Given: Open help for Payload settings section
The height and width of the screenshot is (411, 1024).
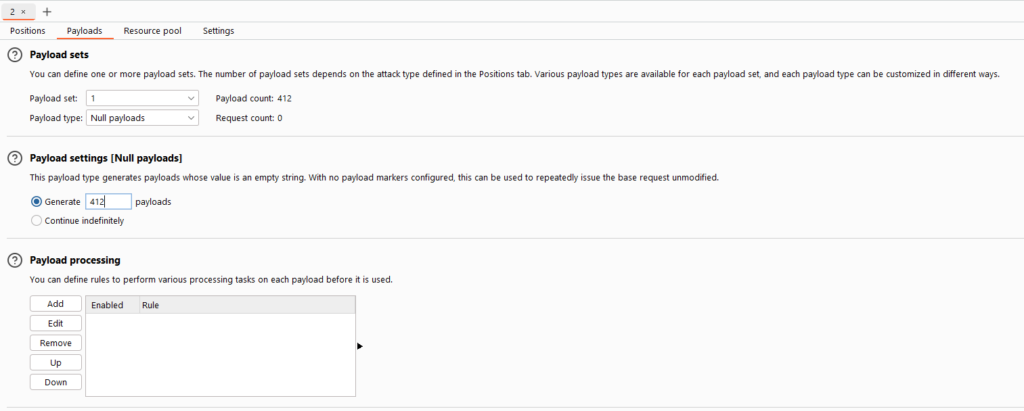Looking at the screenshot, I should coord(14,159).
